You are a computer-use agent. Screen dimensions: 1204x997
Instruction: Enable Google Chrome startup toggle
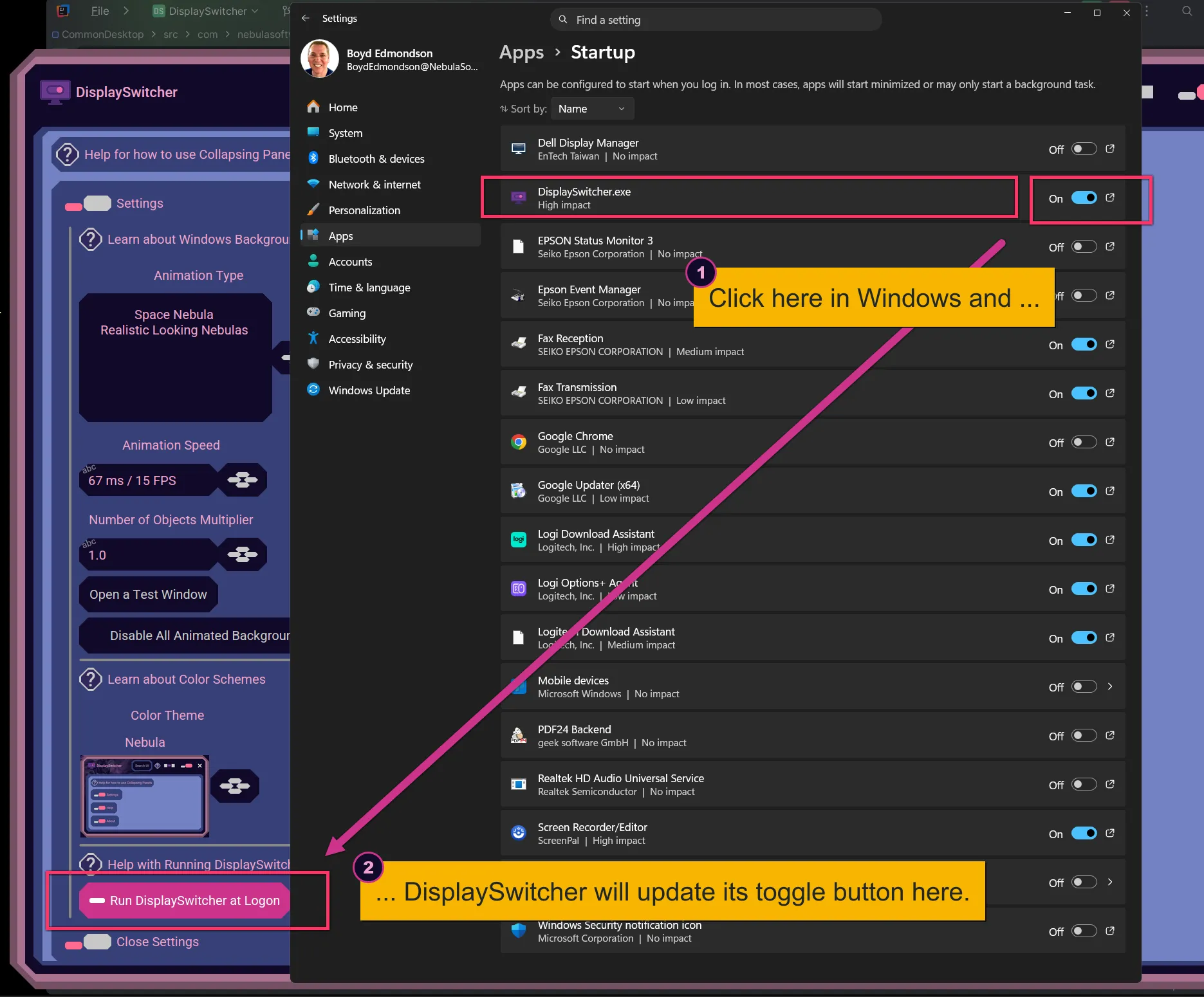[1084, 442]
